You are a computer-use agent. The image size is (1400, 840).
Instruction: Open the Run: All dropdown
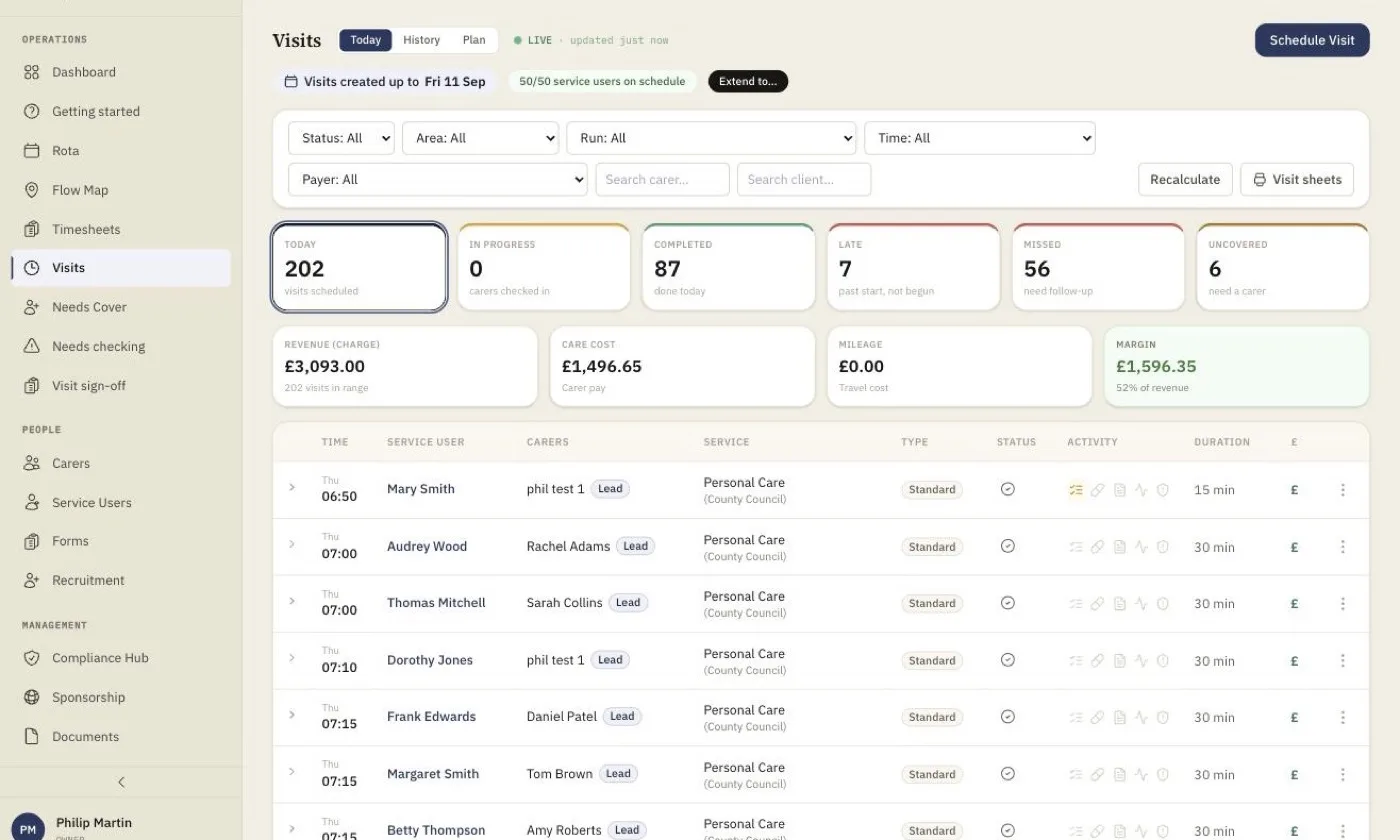[x=711, y=138]
